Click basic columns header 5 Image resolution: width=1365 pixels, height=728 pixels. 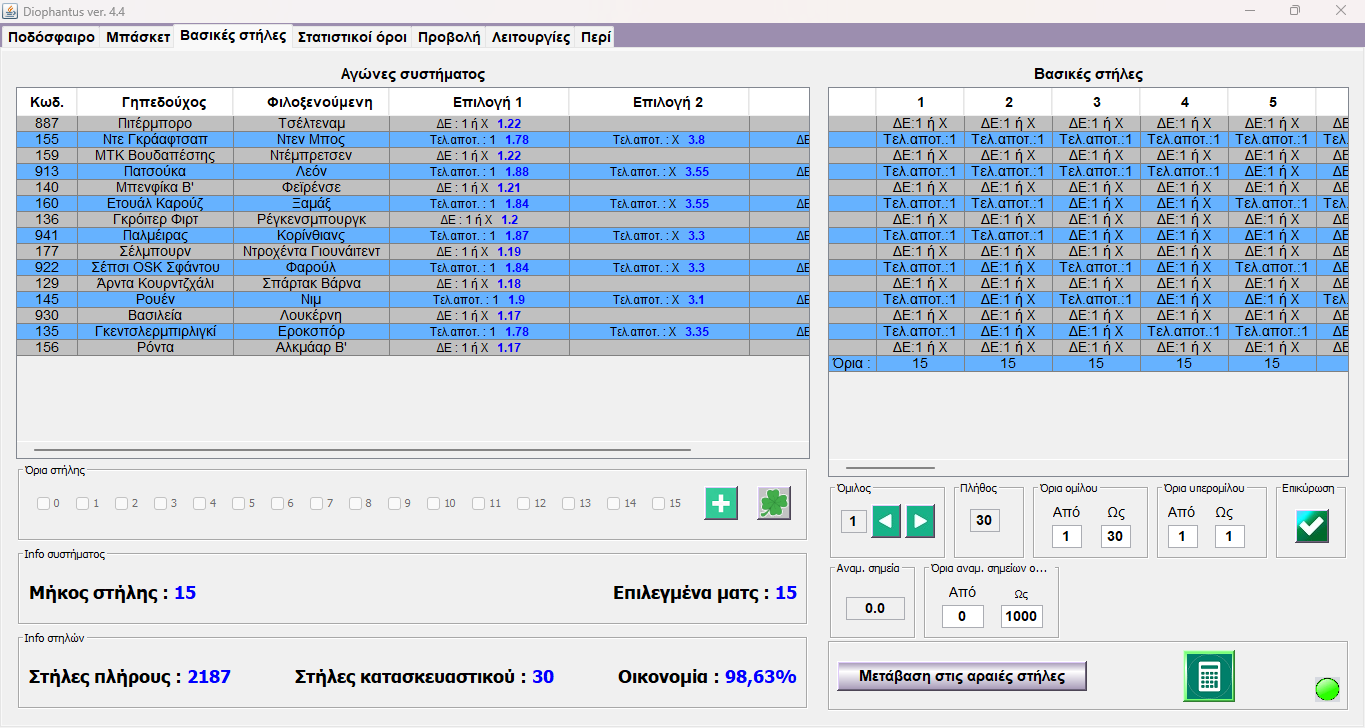click(x=1273, y=102)
